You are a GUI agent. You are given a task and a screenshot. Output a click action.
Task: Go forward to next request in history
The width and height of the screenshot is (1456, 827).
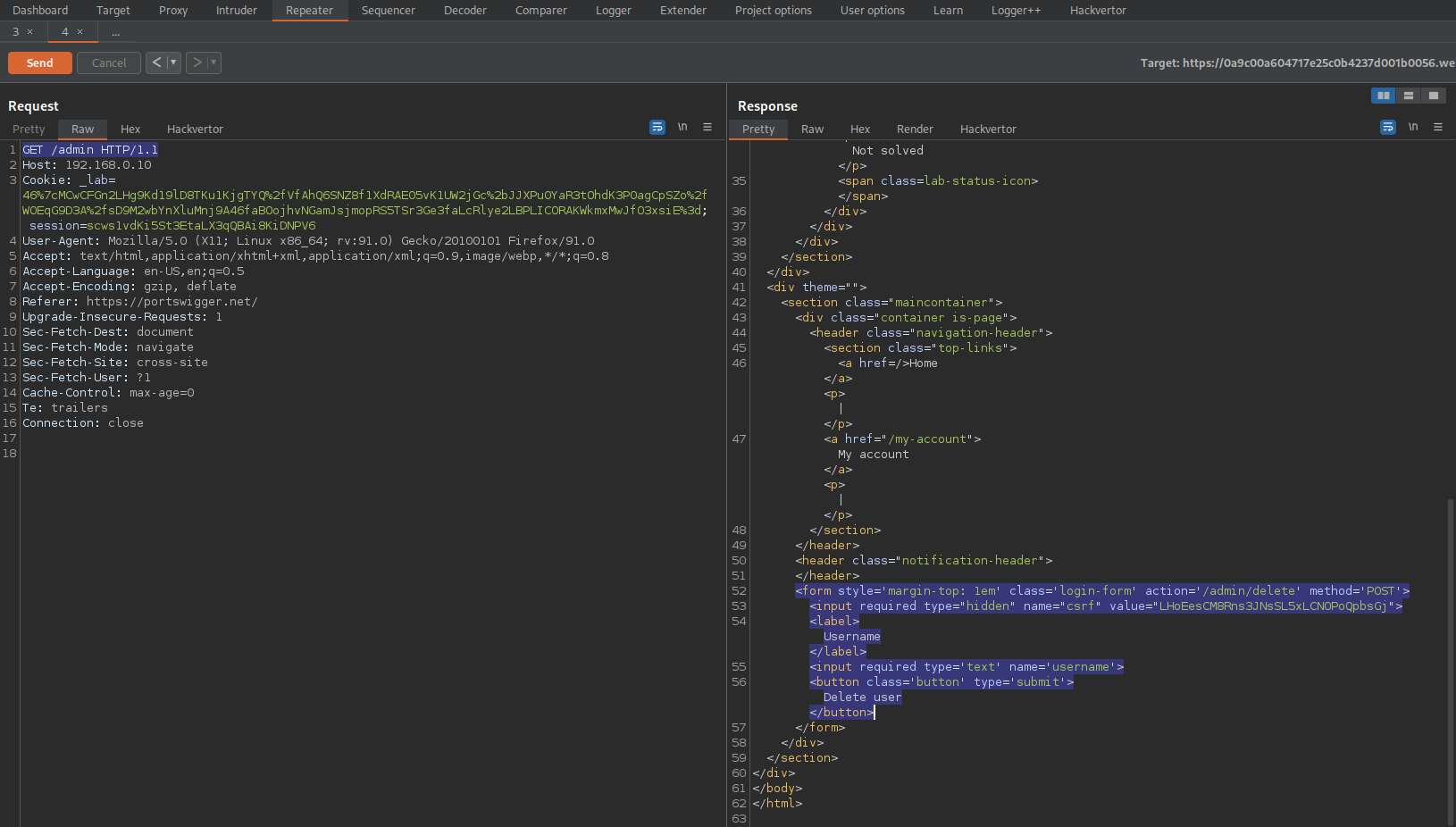tap(197, 63)
